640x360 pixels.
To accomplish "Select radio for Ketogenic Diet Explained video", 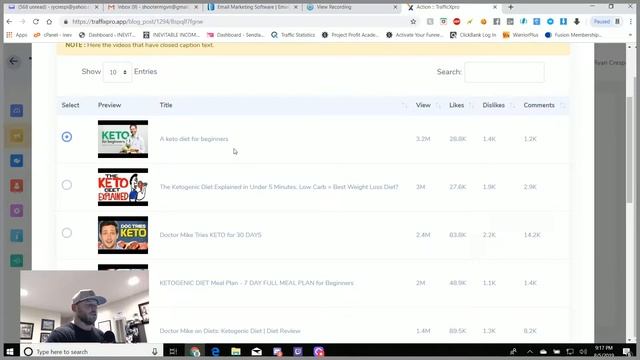I will (67, 185).
